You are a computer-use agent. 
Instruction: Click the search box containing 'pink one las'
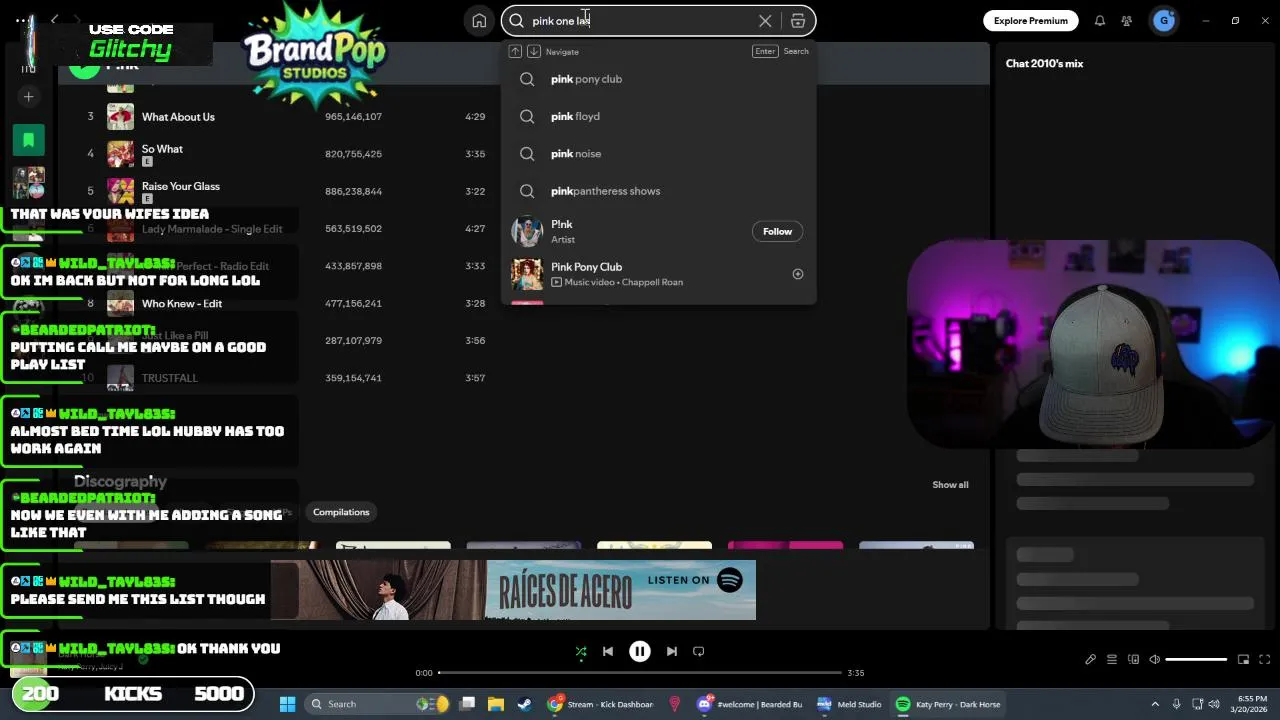tap(658, 20)
